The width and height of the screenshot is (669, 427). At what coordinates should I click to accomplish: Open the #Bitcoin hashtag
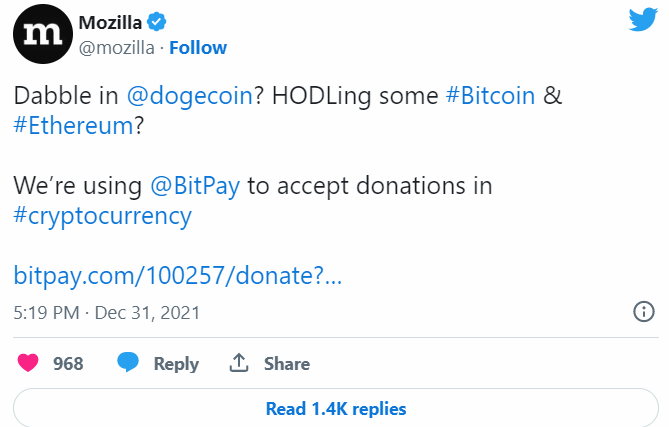coord(491,96)
